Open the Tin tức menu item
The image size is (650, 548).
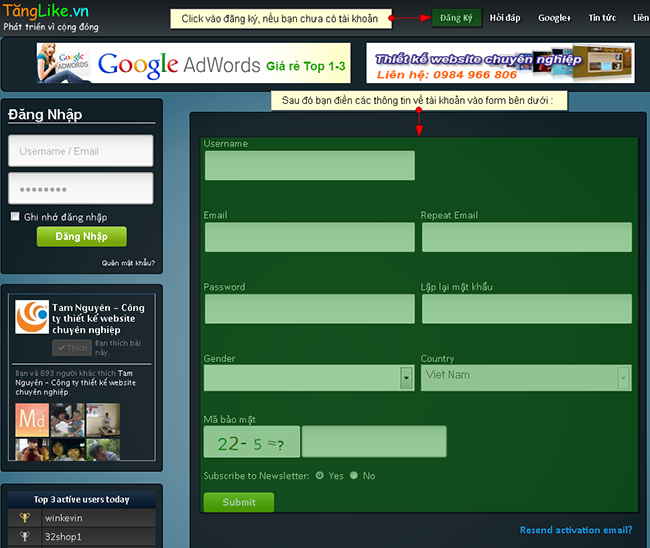point(602,18)
